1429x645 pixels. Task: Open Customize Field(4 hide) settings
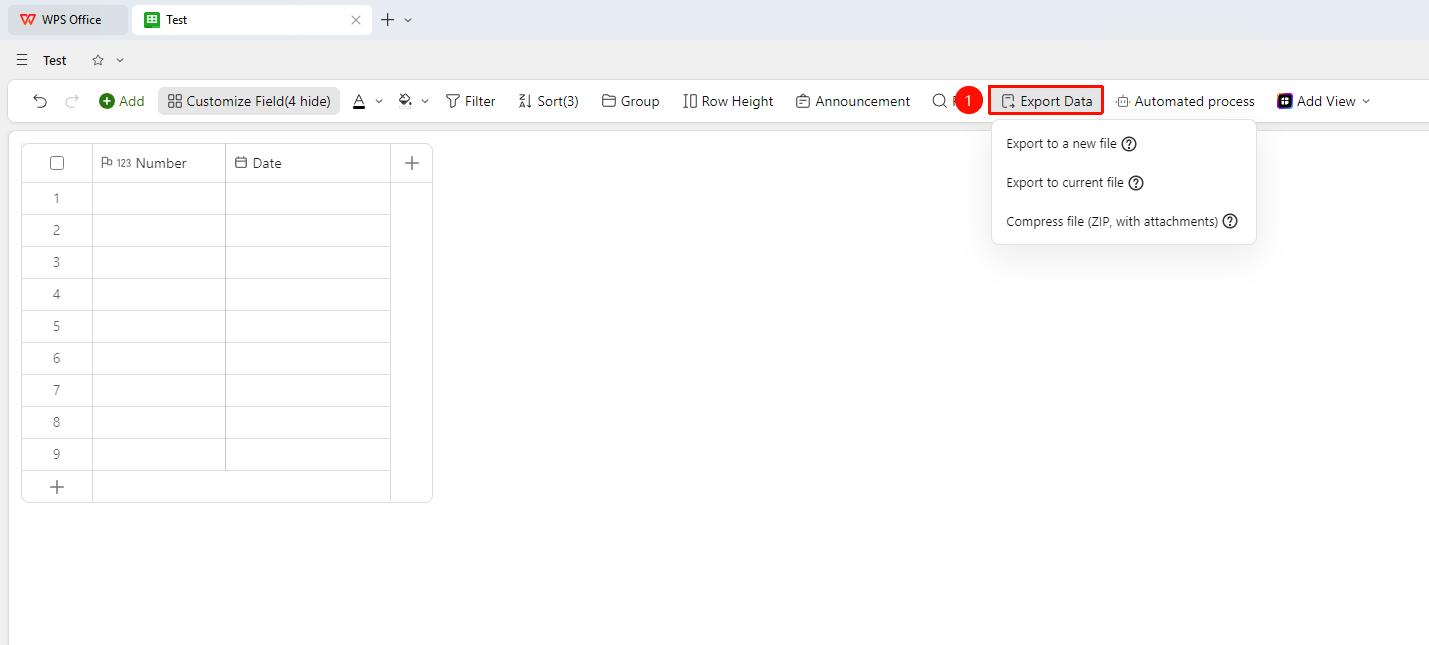[x=249, y=101]
